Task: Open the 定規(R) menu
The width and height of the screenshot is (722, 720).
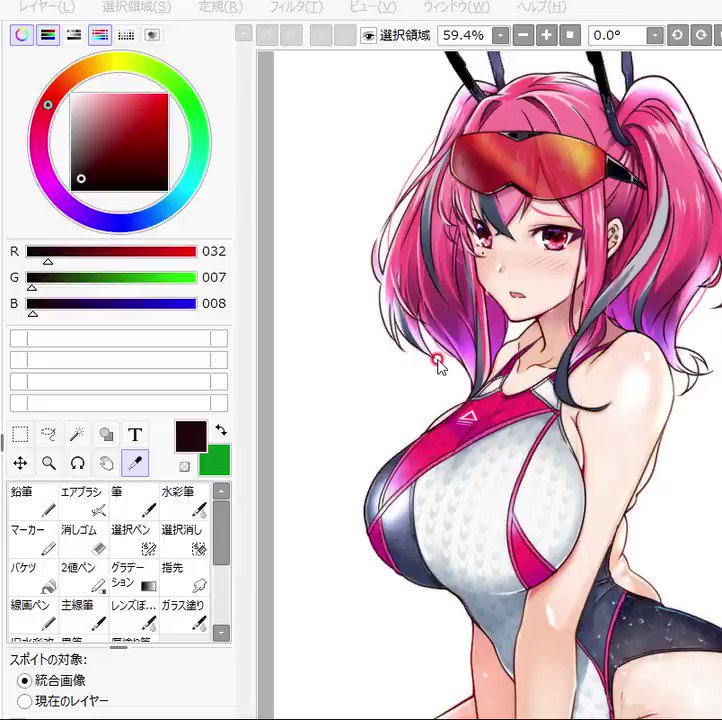Action: coord(221,7)
